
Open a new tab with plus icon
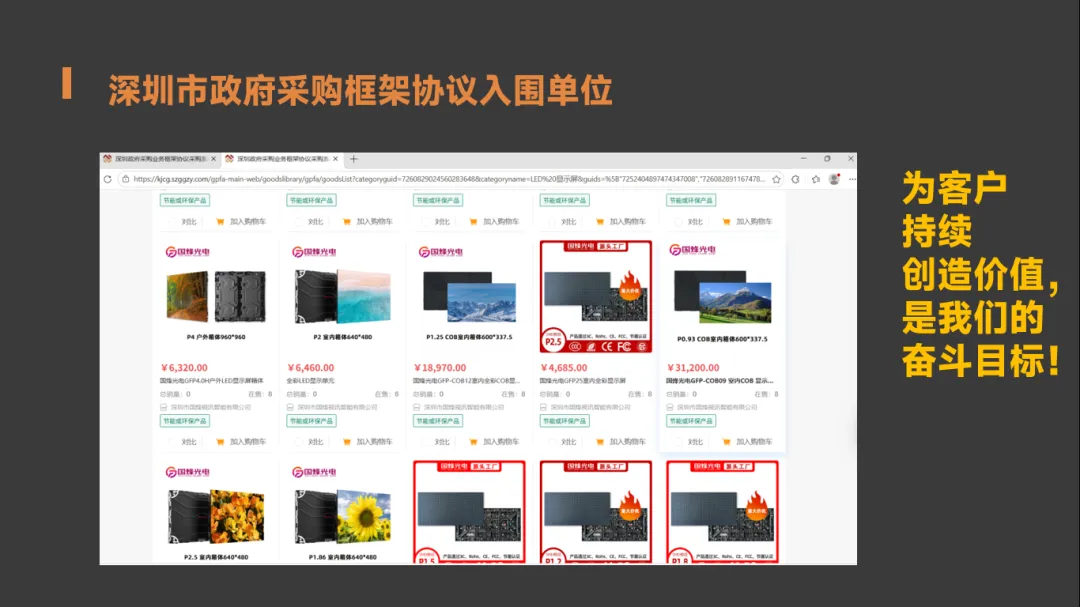point(353,158)
